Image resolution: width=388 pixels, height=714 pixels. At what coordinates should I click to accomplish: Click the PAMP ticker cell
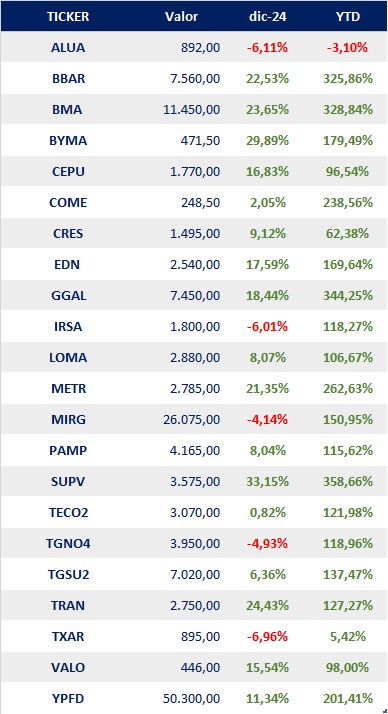[68, 450]
